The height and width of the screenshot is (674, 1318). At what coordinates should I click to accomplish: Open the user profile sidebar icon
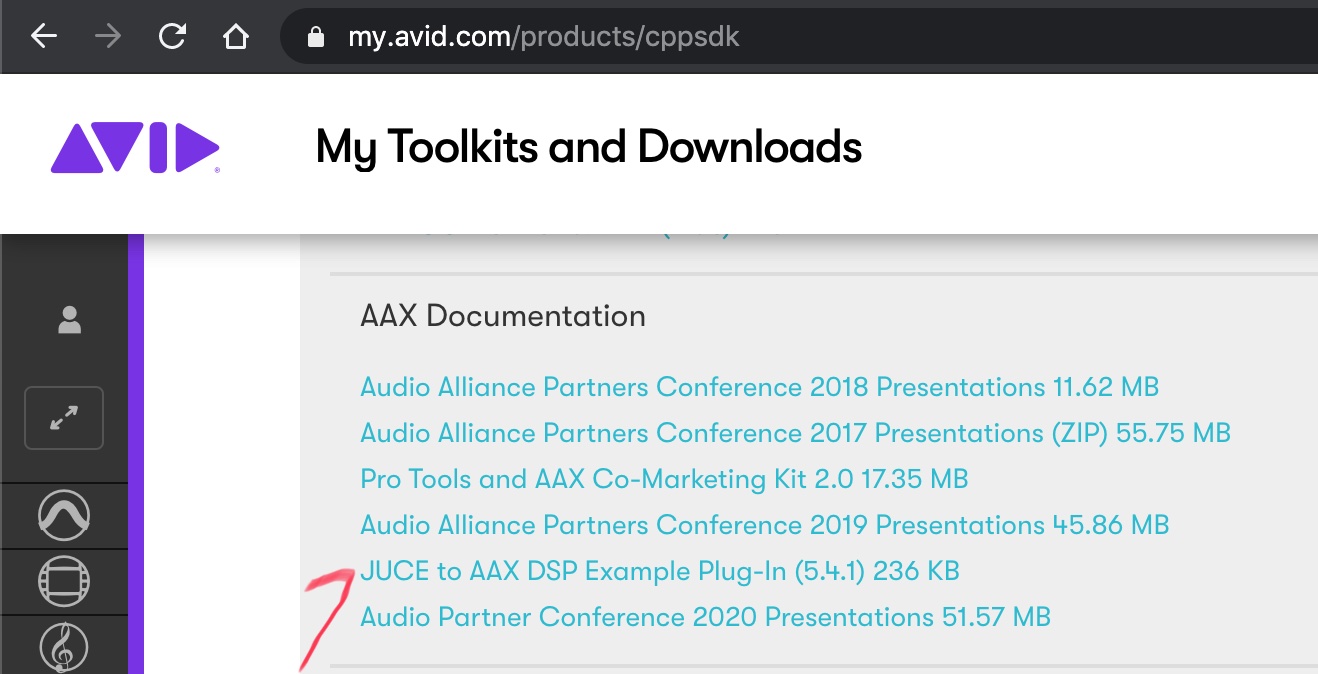69,320
